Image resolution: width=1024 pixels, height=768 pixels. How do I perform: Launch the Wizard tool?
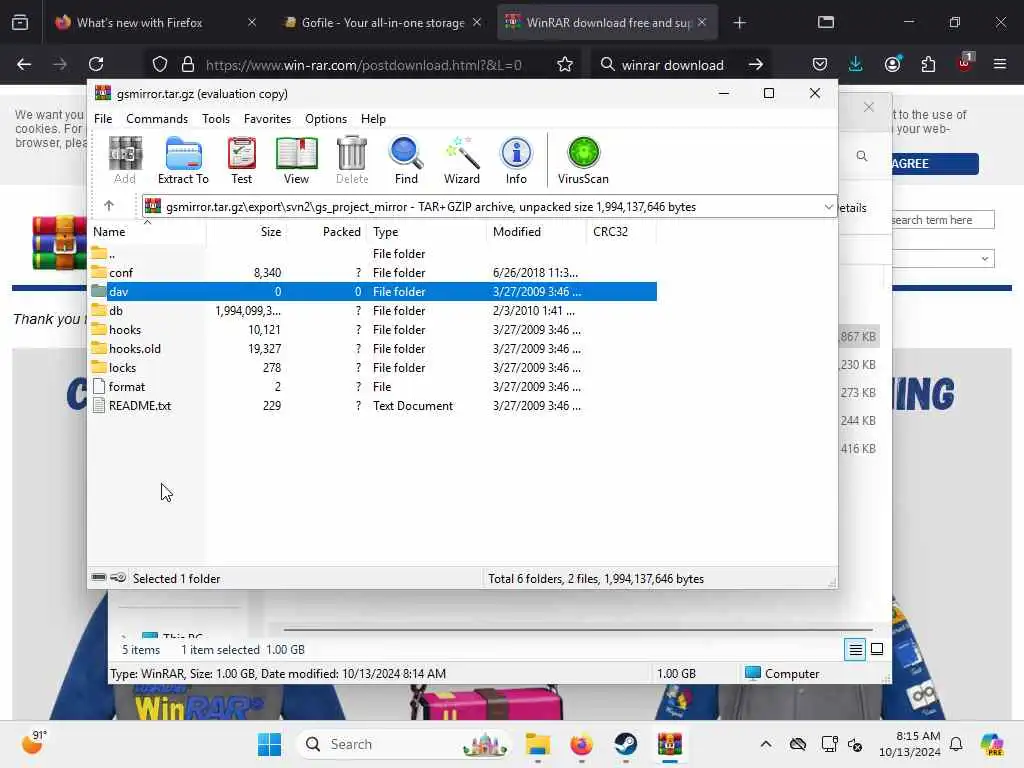coord(462,161)
